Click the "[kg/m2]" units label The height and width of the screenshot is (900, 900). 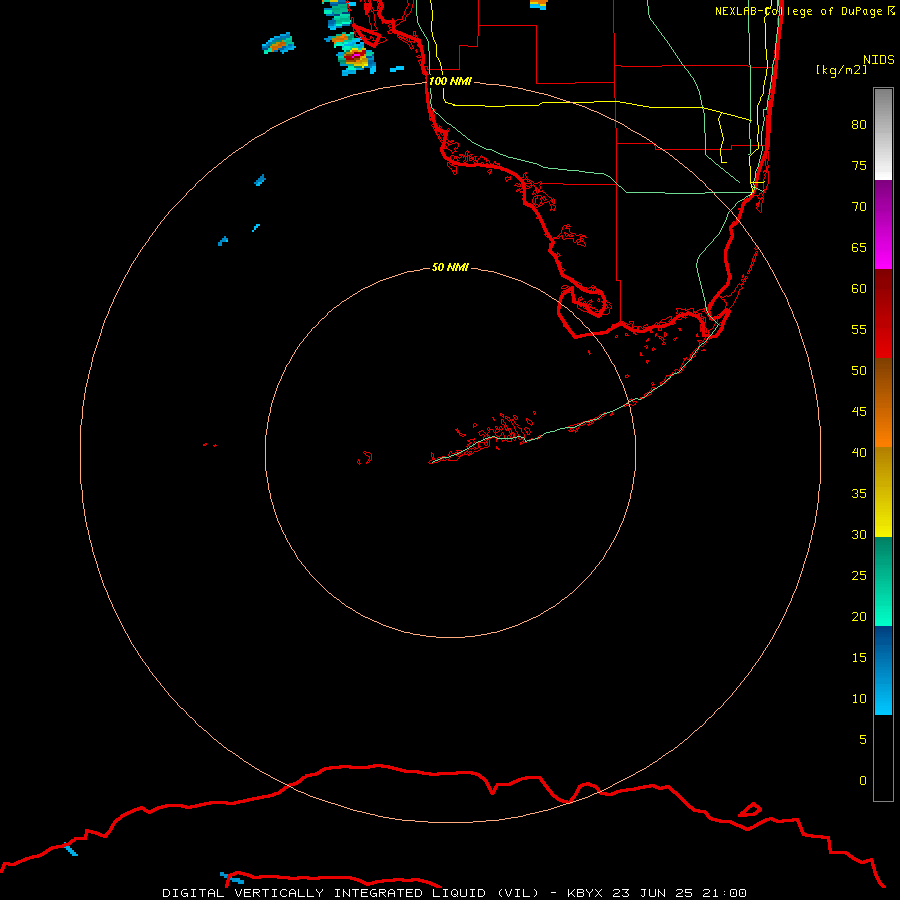tap(841, 70)
